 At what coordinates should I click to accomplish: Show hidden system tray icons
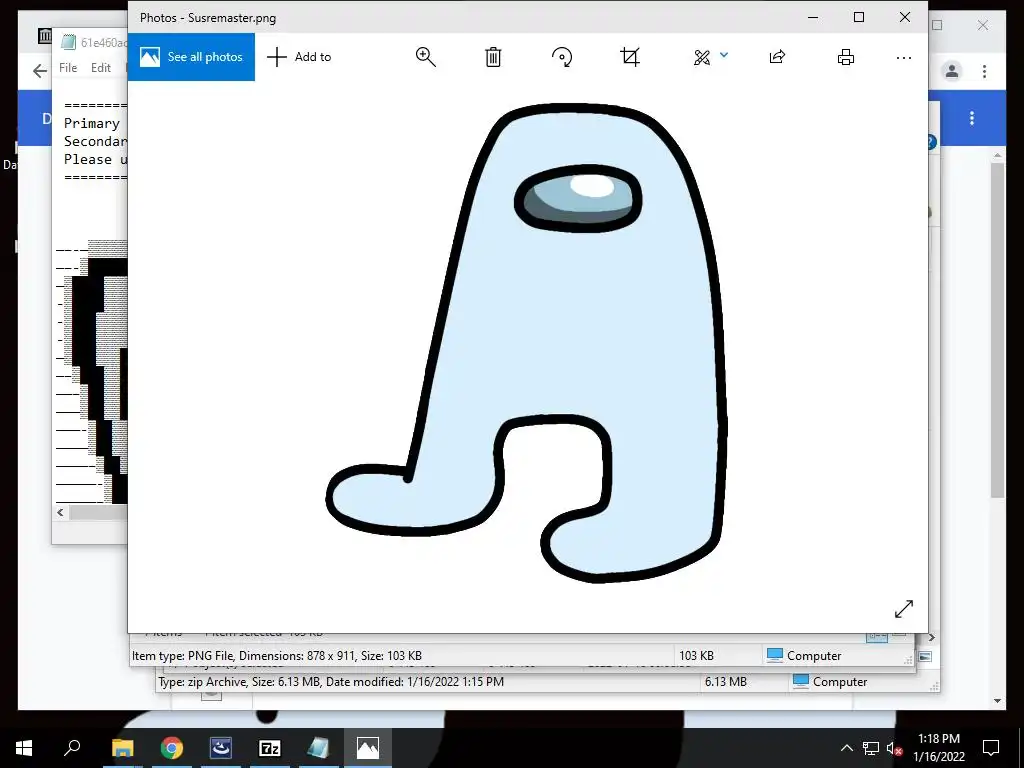pyautogui.click(x=846, y=748)
